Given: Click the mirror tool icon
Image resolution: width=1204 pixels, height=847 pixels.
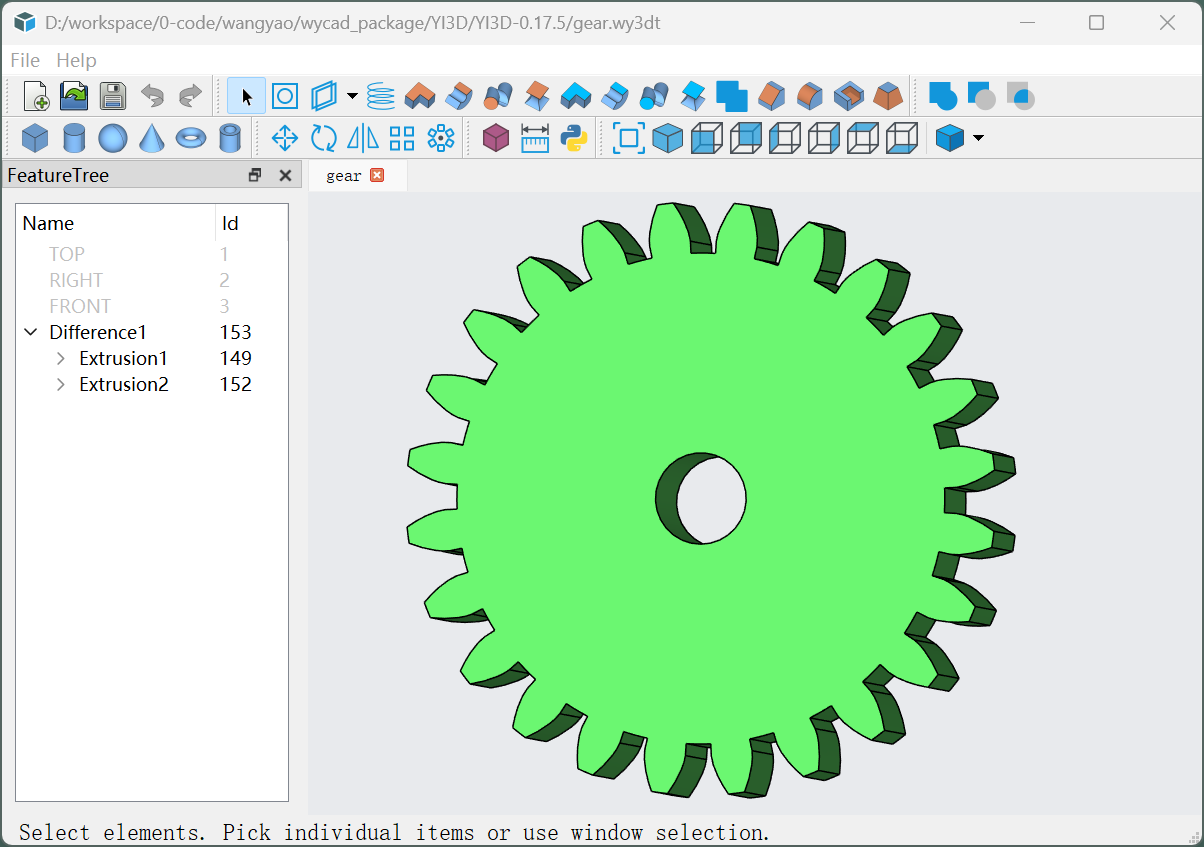Looking at the screenshot, I should click(363, 138).
